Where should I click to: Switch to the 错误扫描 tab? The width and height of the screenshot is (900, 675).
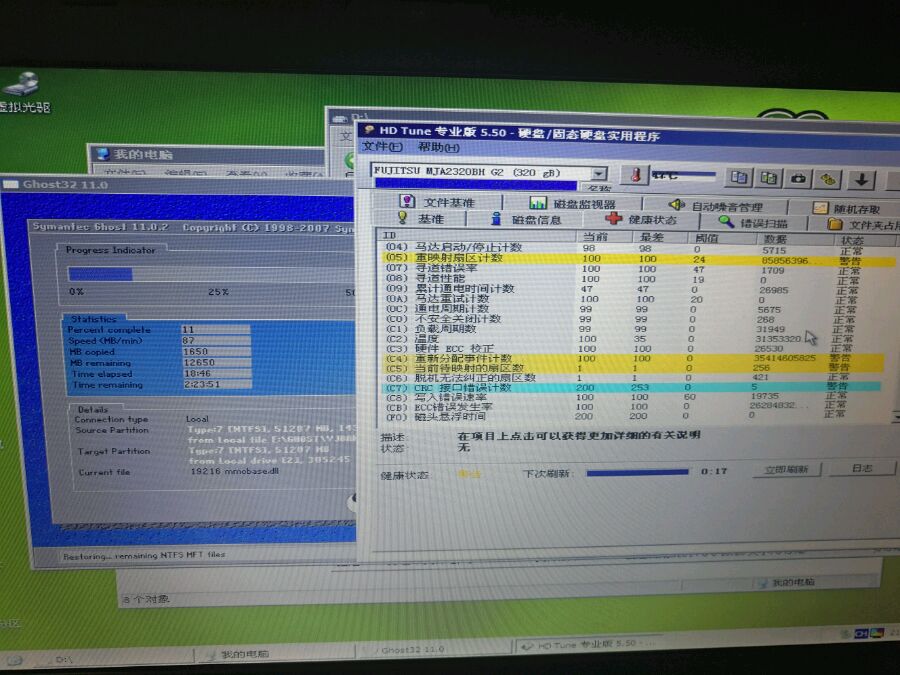[753, 223]
